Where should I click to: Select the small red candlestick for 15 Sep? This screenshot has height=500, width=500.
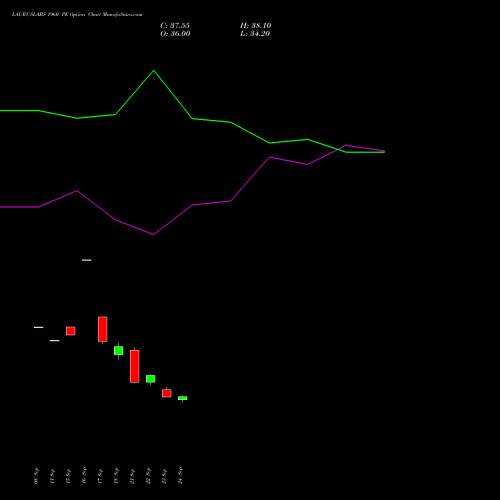(71, 331)
